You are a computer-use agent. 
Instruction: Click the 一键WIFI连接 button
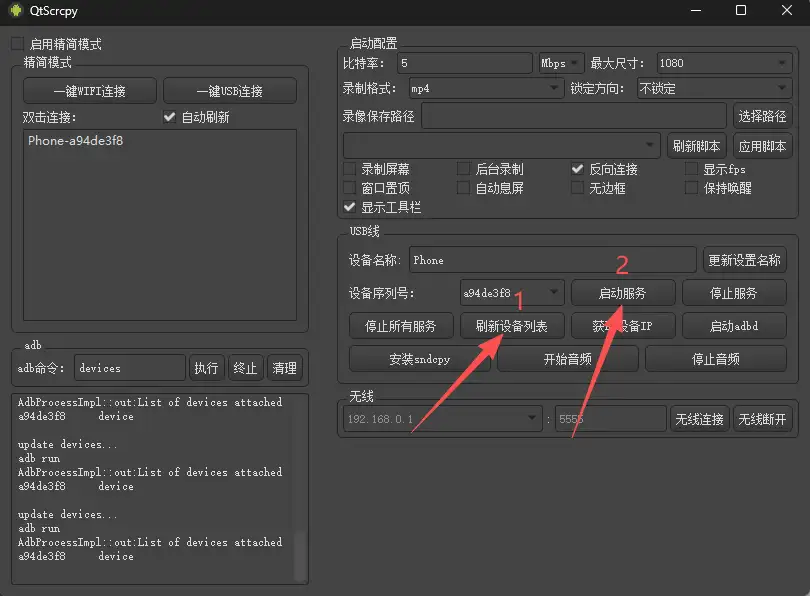click(x=89, y=89)
